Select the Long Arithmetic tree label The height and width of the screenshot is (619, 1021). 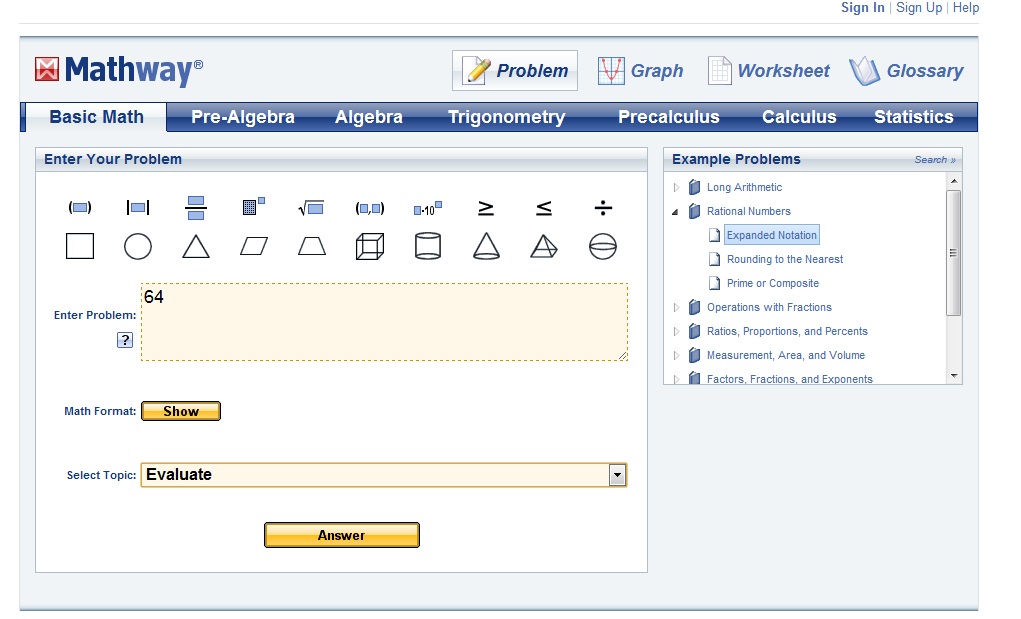[x=744, y=187]
